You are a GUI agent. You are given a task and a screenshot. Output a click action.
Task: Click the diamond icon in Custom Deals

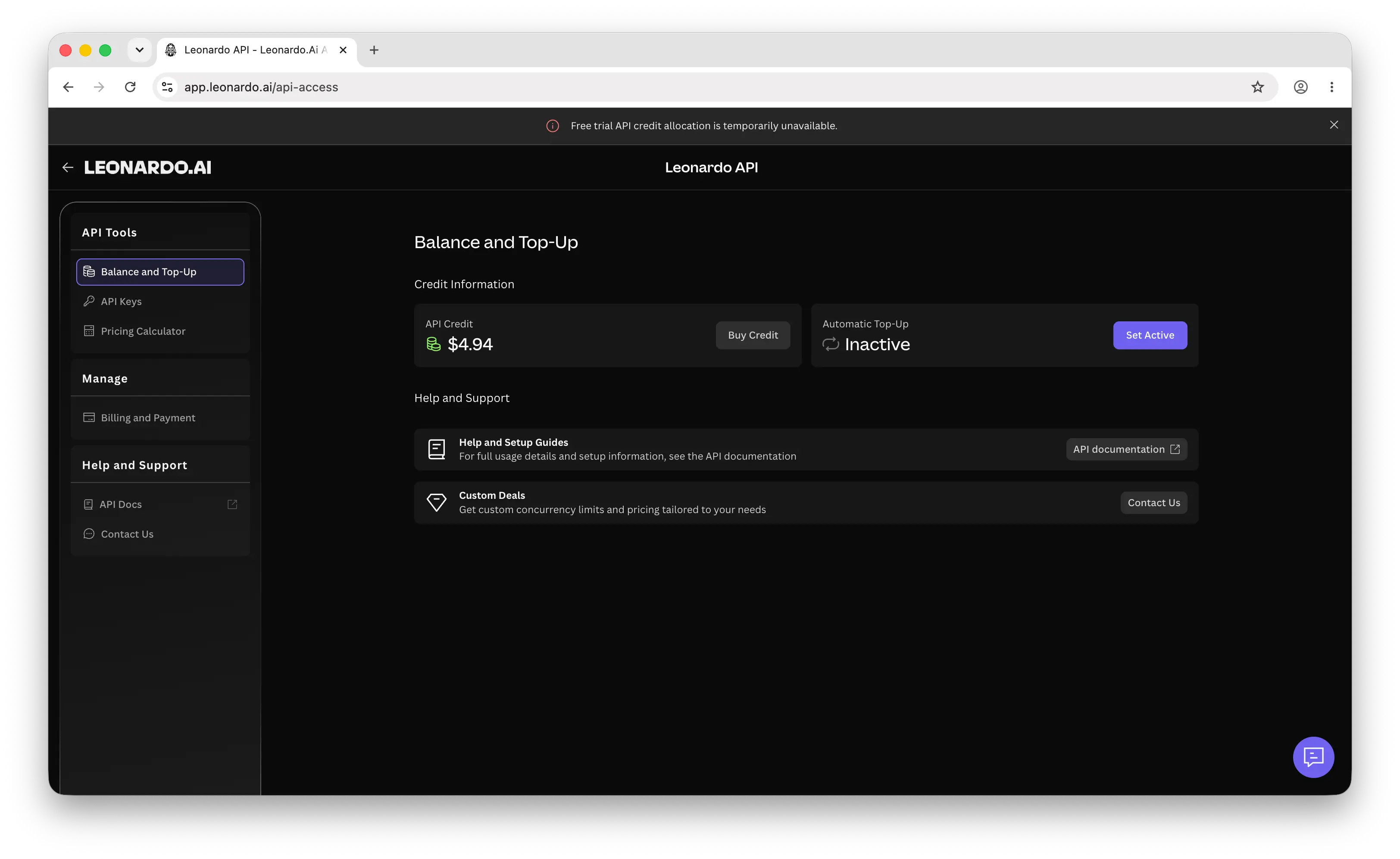[436, 503]
